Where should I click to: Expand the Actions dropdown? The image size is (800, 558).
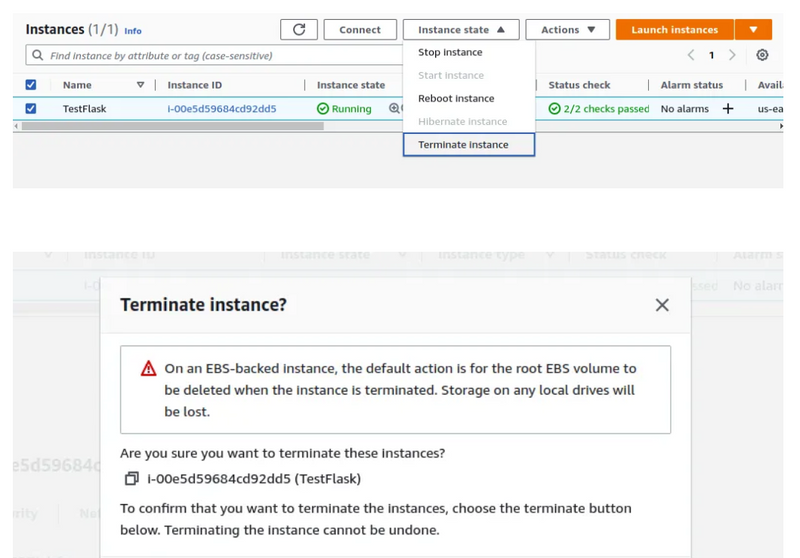click(567, 30)
